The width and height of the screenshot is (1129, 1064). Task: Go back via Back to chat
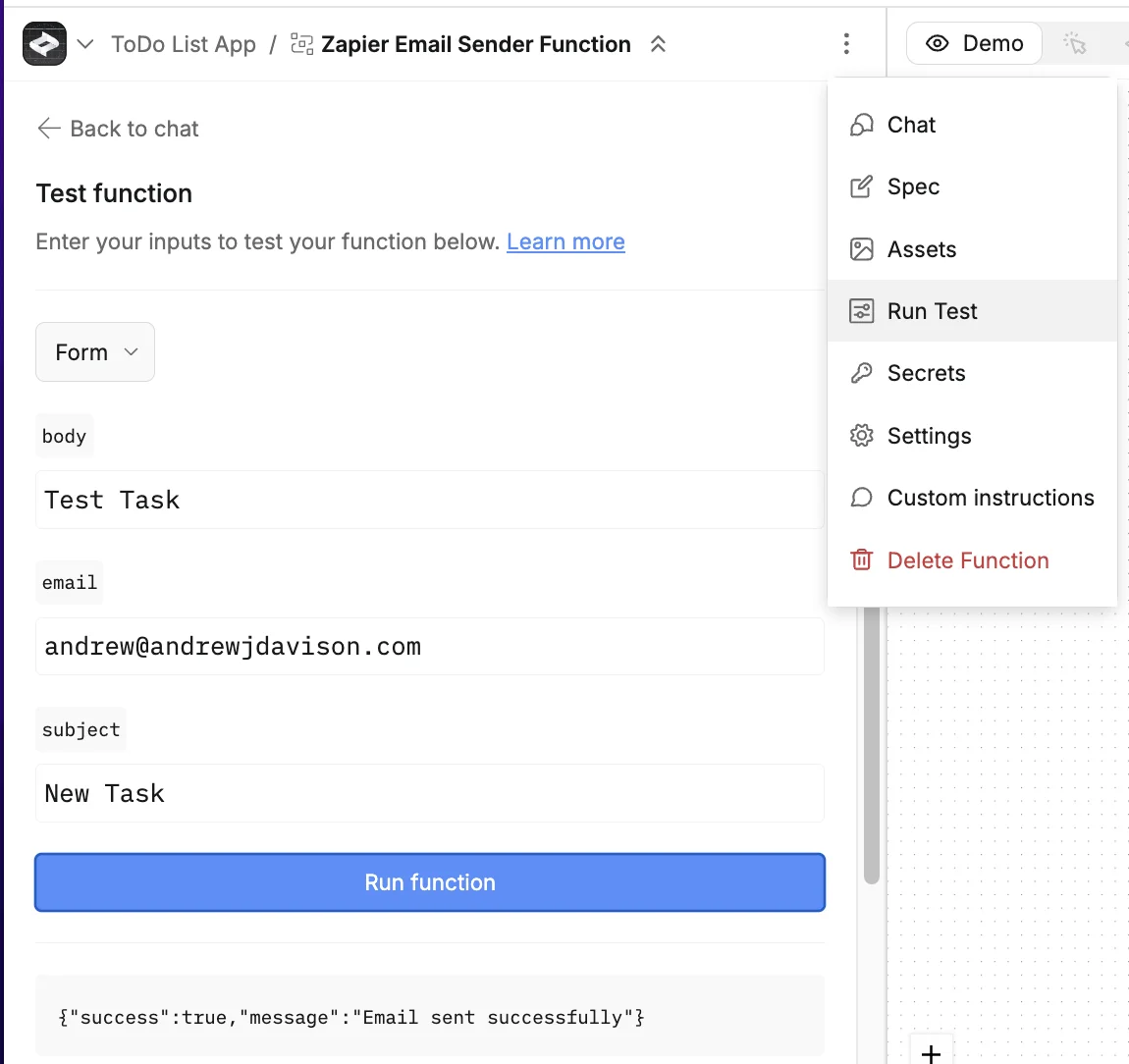click(x=118, y=129)
